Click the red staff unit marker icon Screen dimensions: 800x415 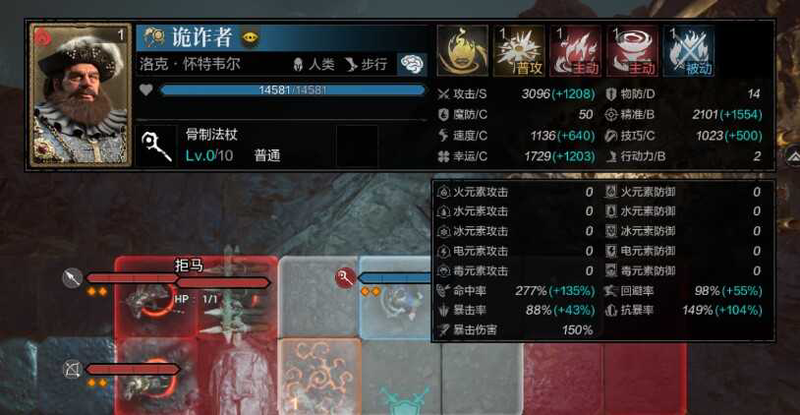(x=345, y=278)
